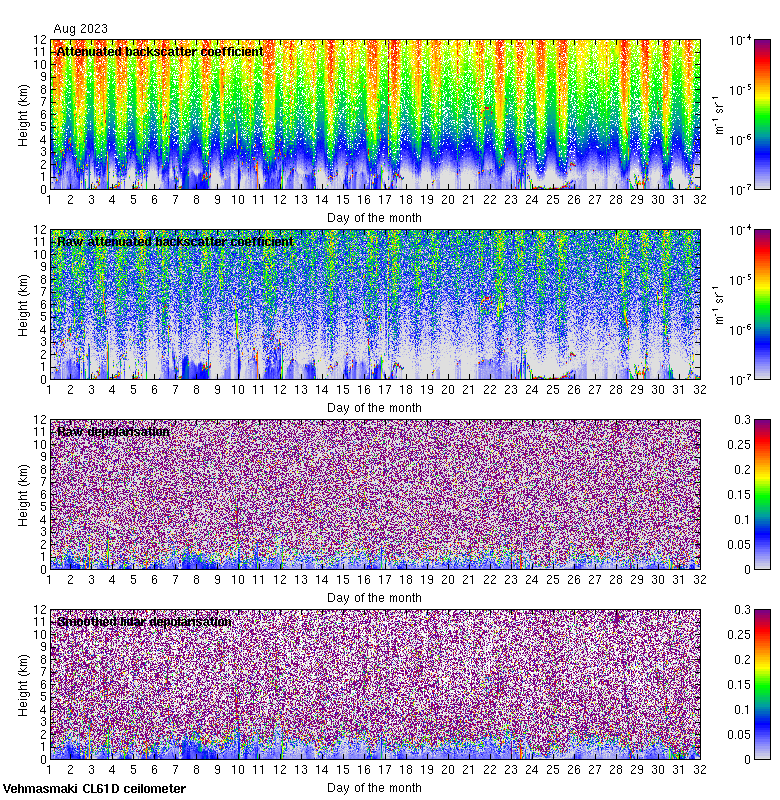The width and height of the screenshot is (780, 800).
Task: Click "Day of the month" under the bottom plot
Action: click(x=375, y=789)
